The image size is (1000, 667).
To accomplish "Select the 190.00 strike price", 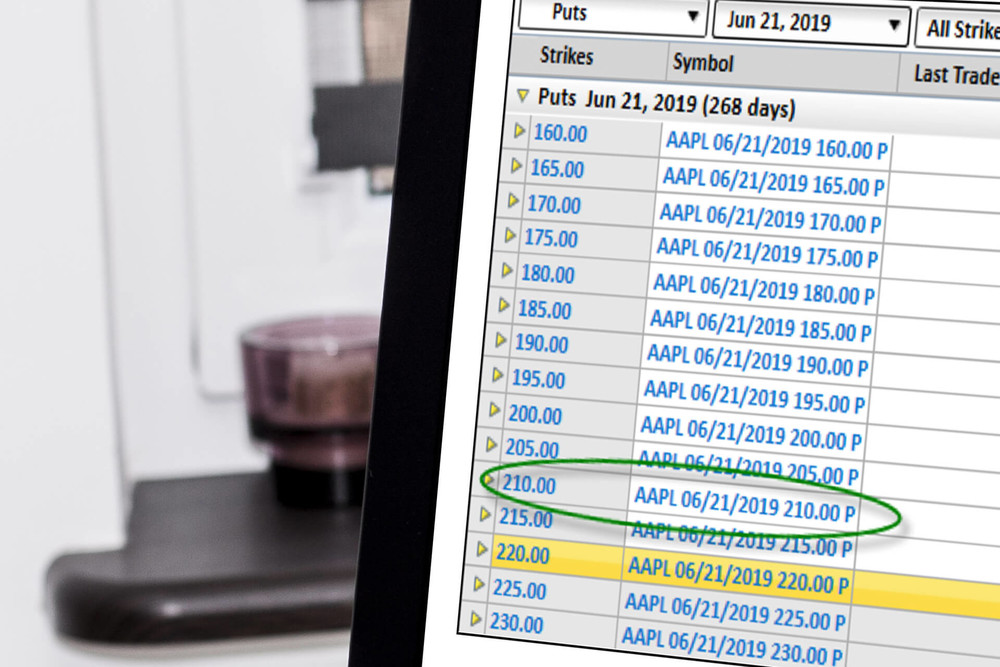I will click(541, 344).
